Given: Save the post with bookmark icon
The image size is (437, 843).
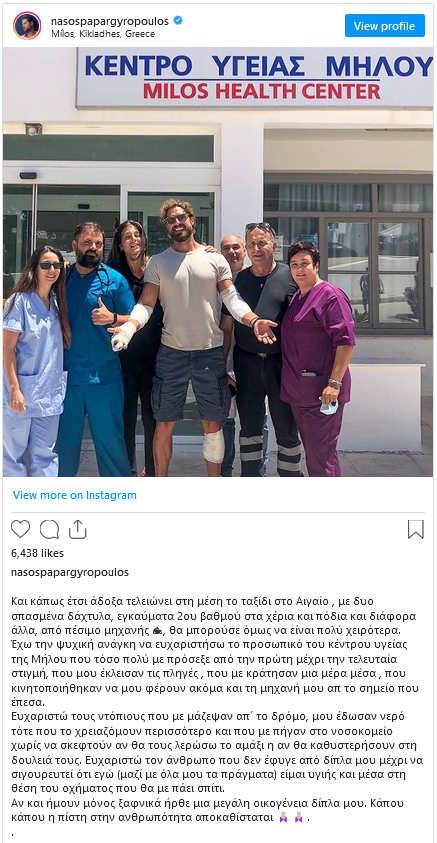Looking at the screenshot, I should [x=416, y=530].
